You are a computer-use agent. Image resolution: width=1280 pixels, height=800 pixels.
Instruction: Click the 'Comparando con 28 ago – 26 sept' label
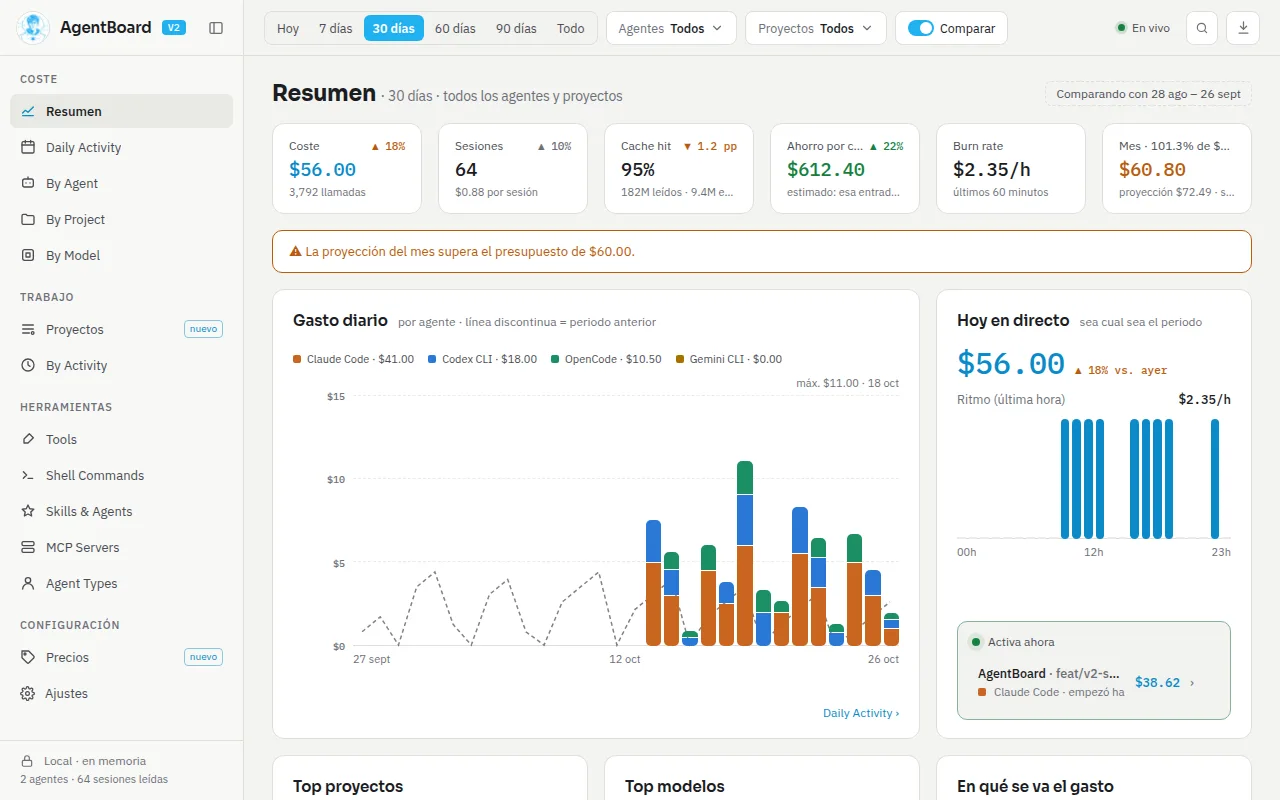(1148, 94)
